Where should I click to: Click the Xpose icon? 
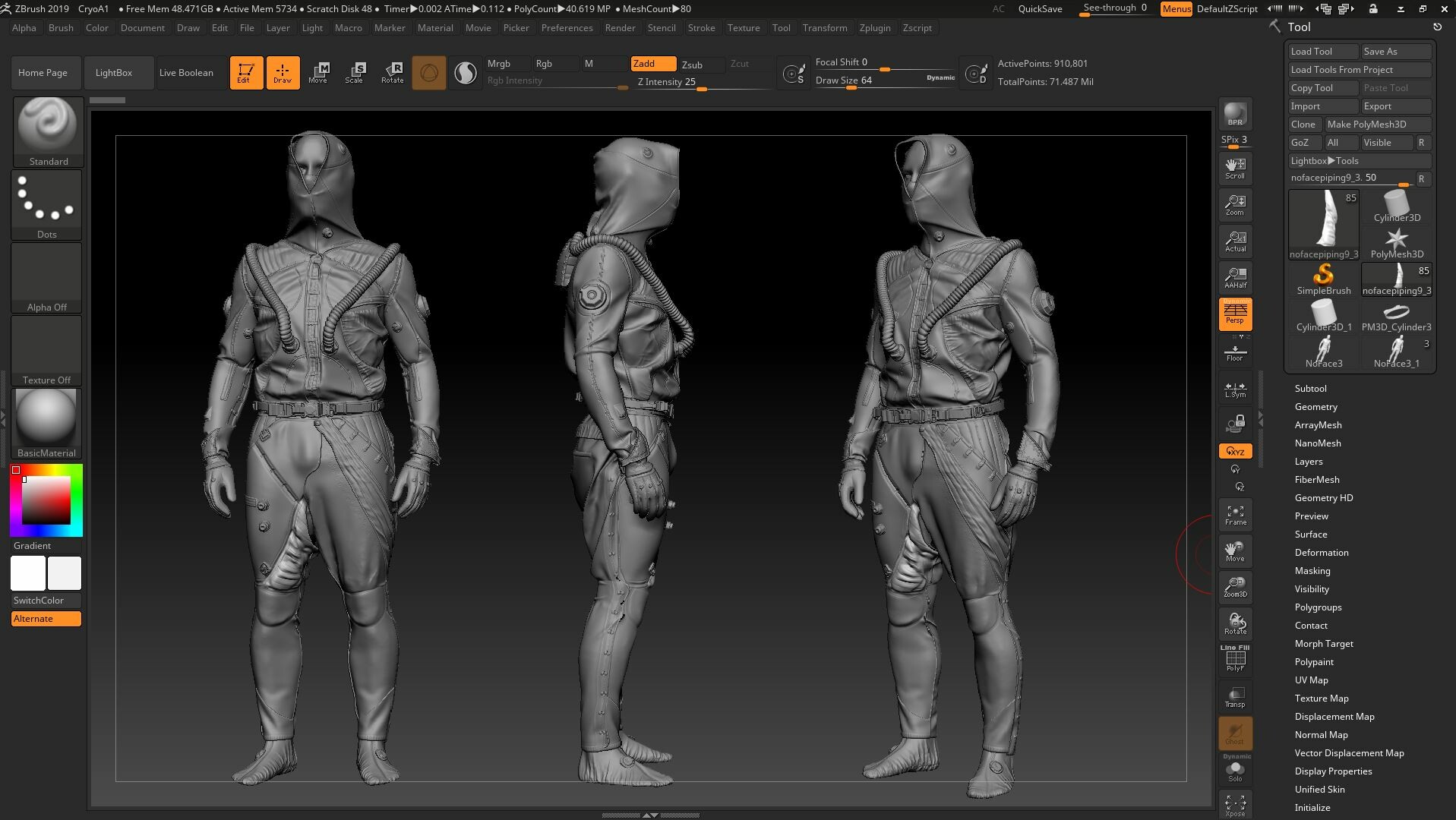point(1235,805)
